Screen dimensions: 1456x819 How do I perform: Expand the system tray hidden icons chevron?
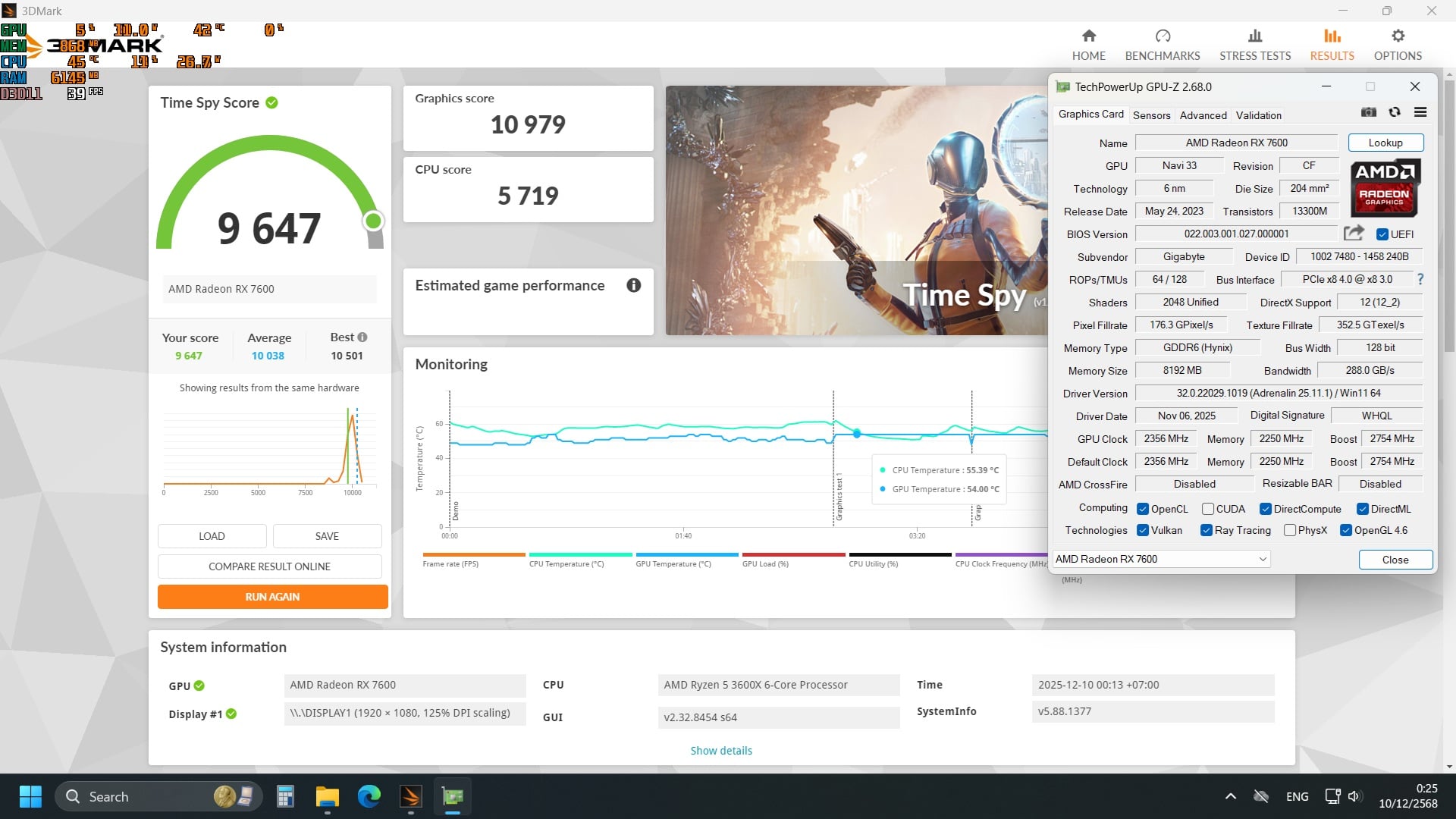click(x=1231, y=796)
